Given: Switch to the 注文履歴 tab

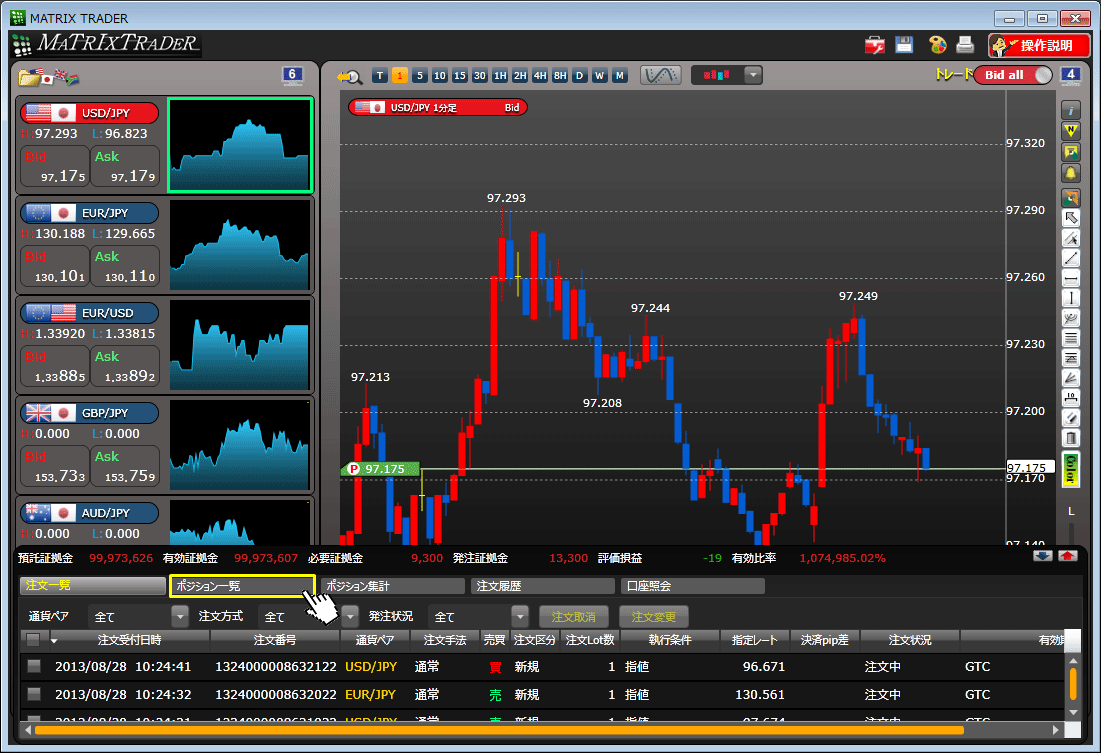Looking at the screenshot, I should pos(544,586).
